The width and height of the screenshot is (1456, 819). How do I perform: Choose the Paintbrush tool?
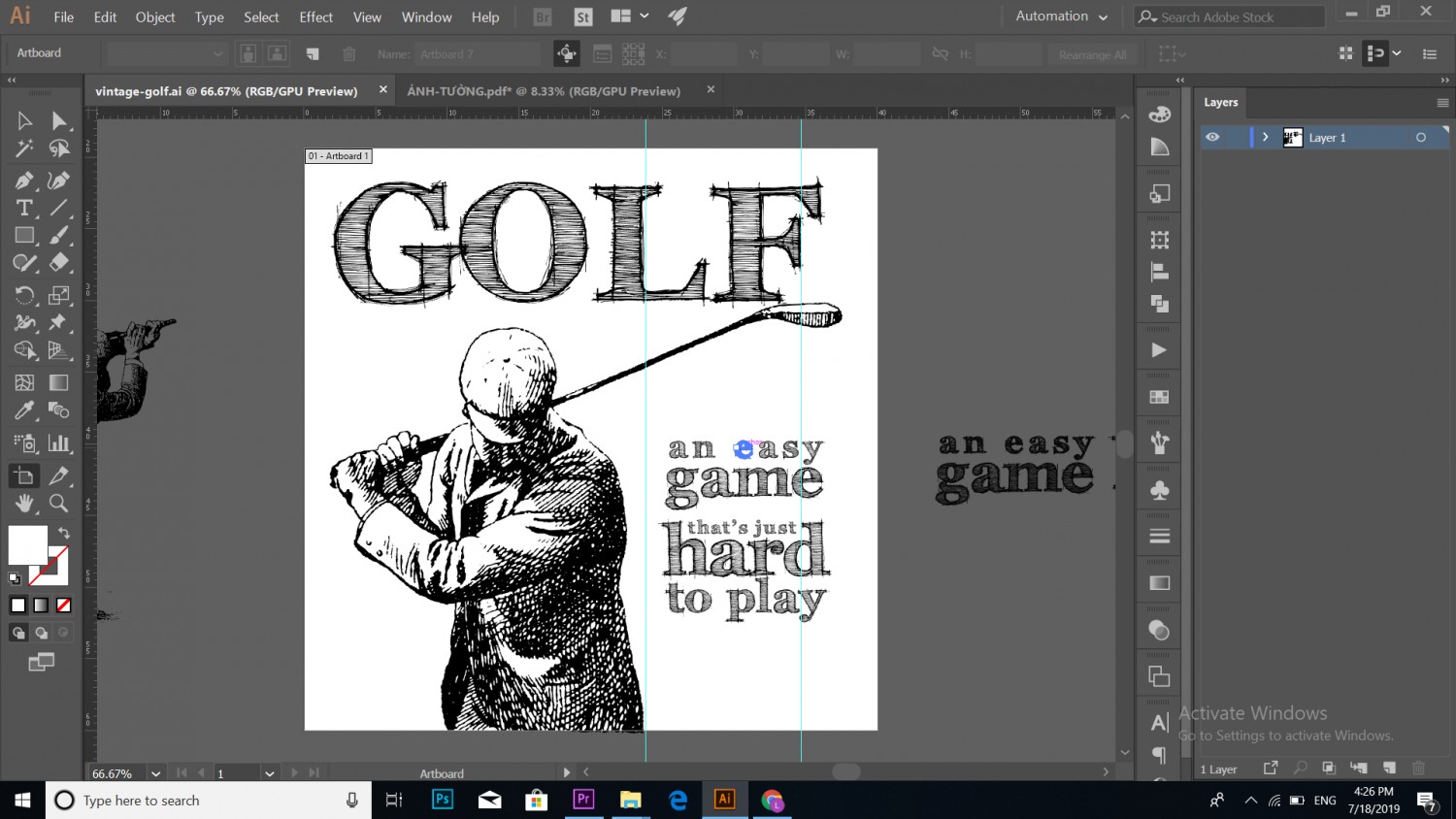[x=59, y=235]
